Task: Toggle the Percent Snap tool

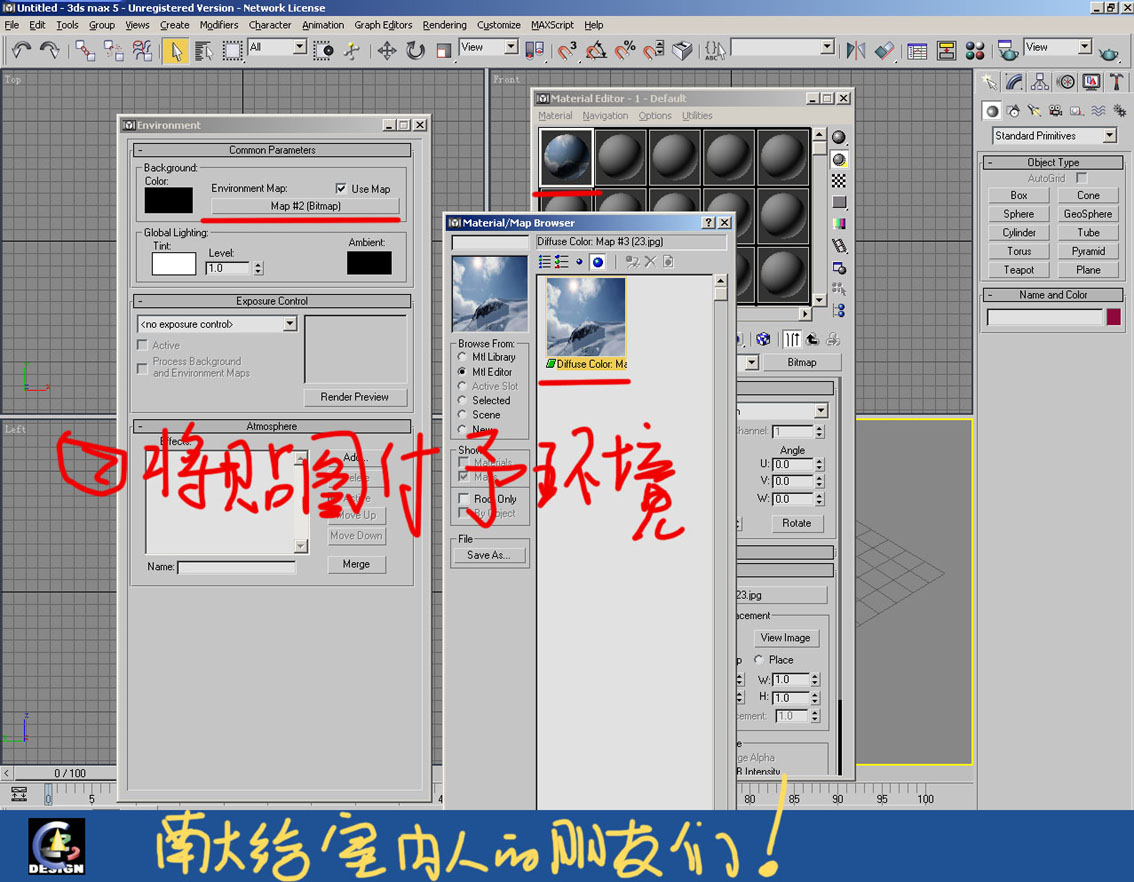Action: [x=624, y=51]
